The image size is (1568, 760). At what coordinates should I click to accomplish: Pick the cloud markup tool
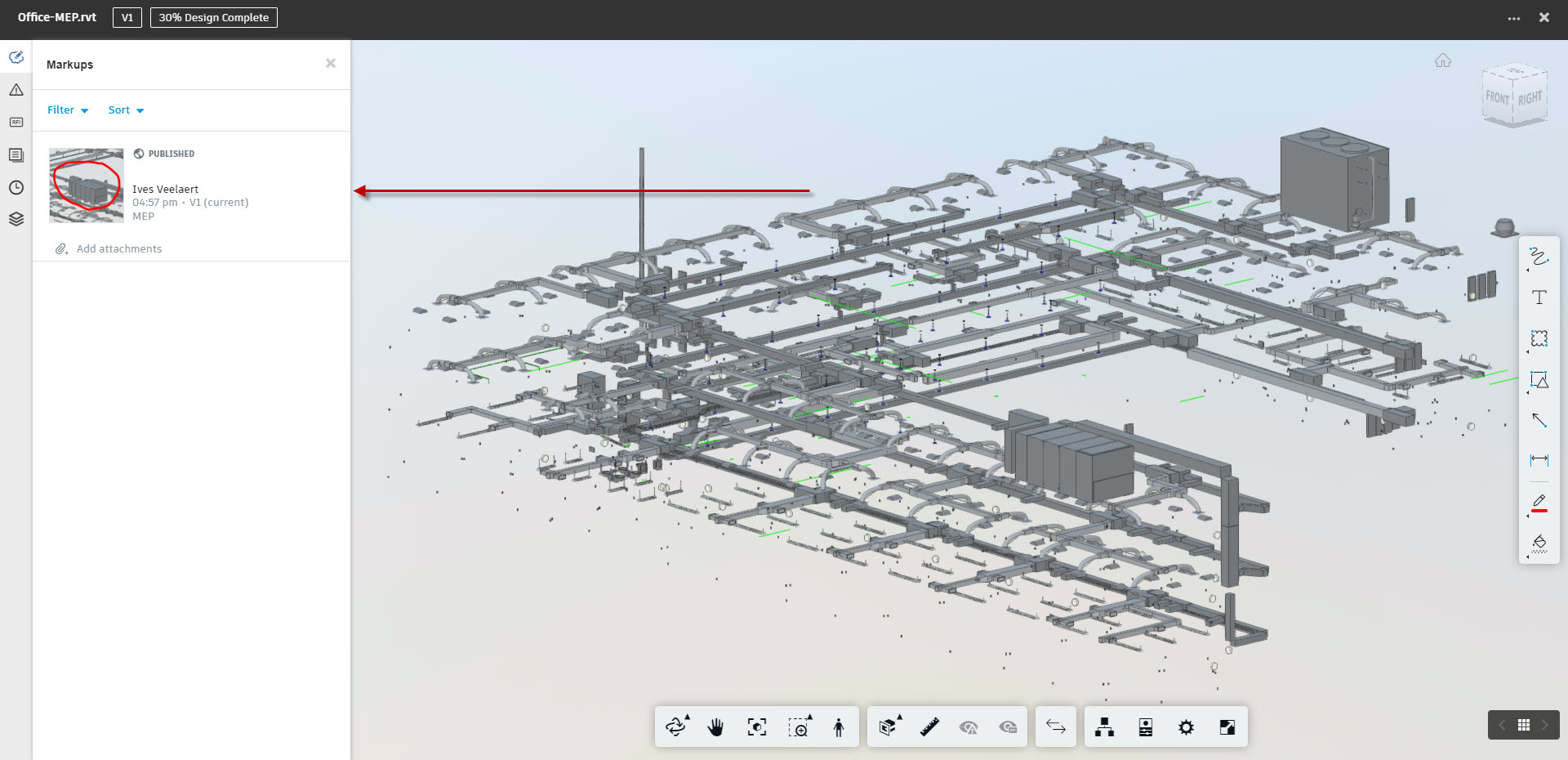click(1539, 339)
